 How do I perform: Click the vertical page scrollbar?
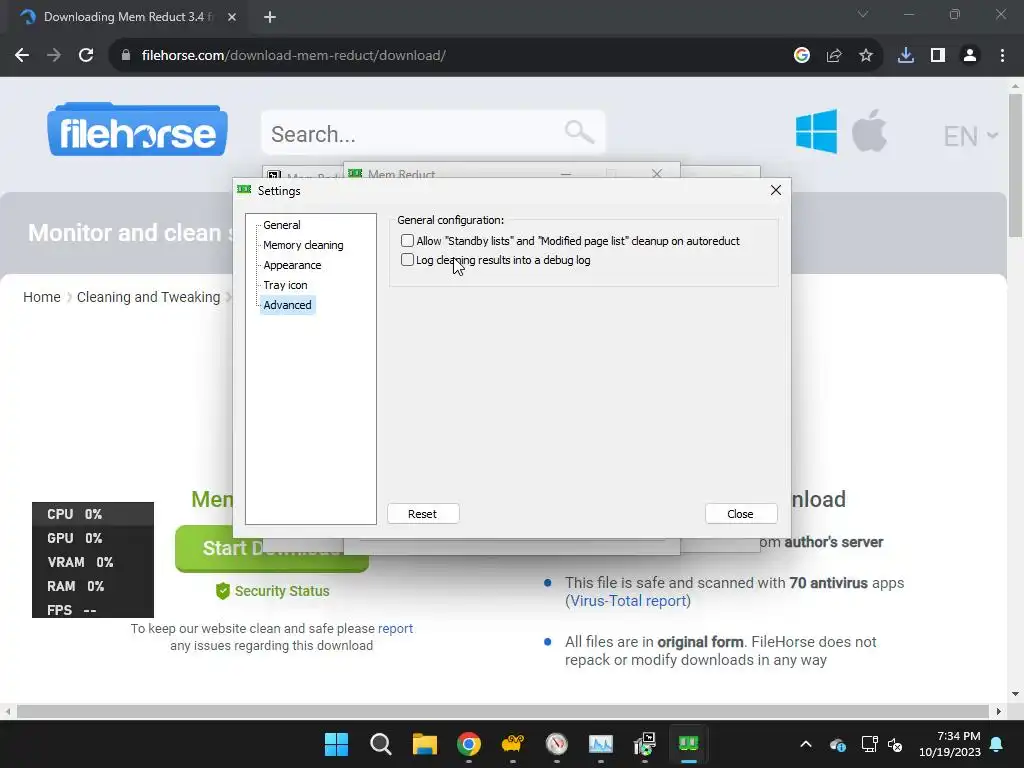[x=1016, y=166]
